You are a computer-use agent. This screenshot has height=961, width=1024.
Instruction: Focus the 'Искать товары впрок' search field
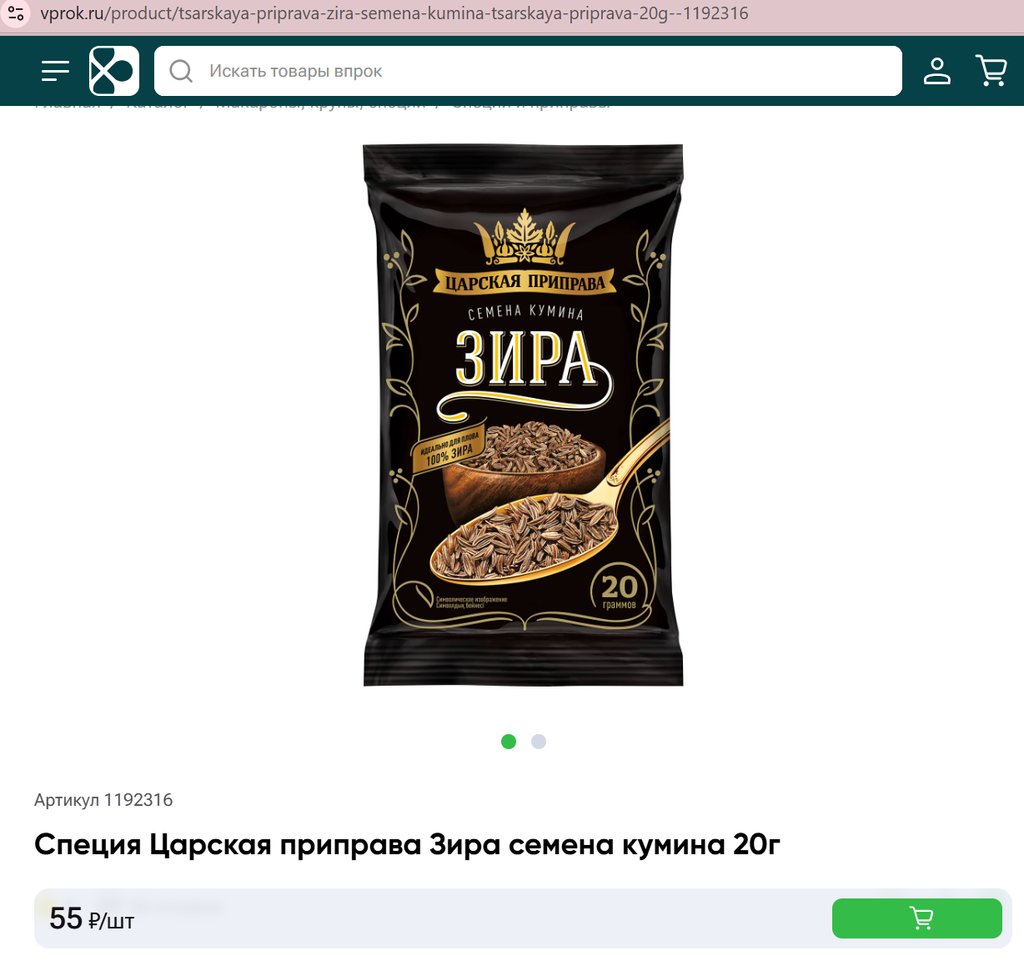528,71
